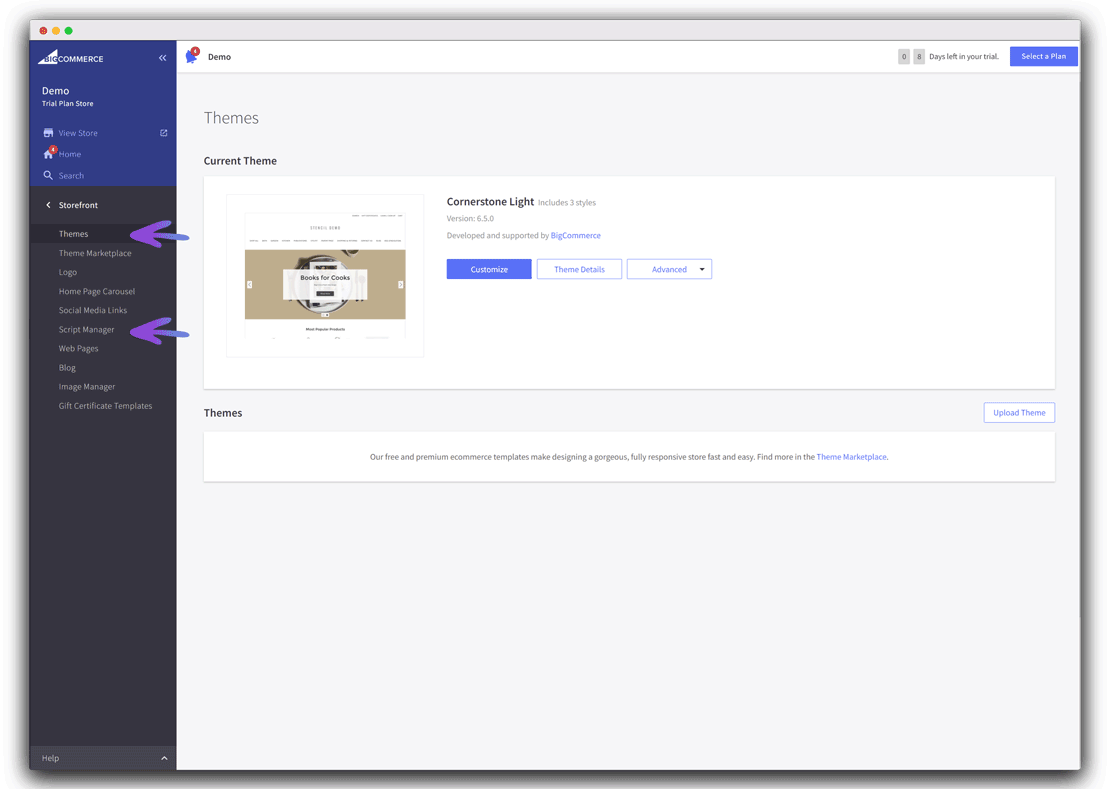Viewport: 1110px width, 789px height.
Task: Click the Customize button
Action: [488, 268]
